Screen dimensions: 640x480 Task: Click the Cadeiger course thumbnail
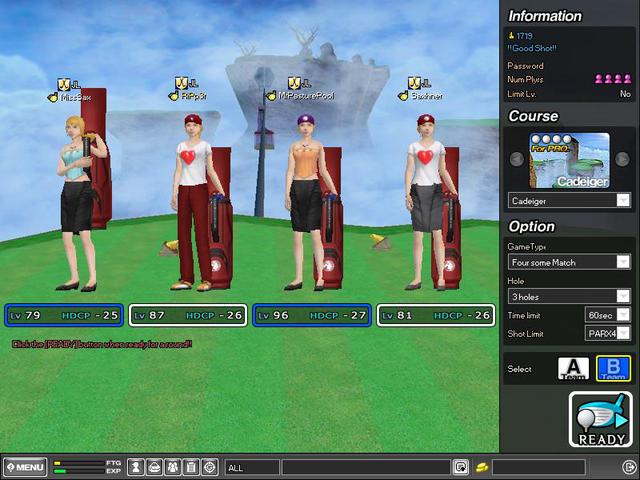[x=569, y=159]
